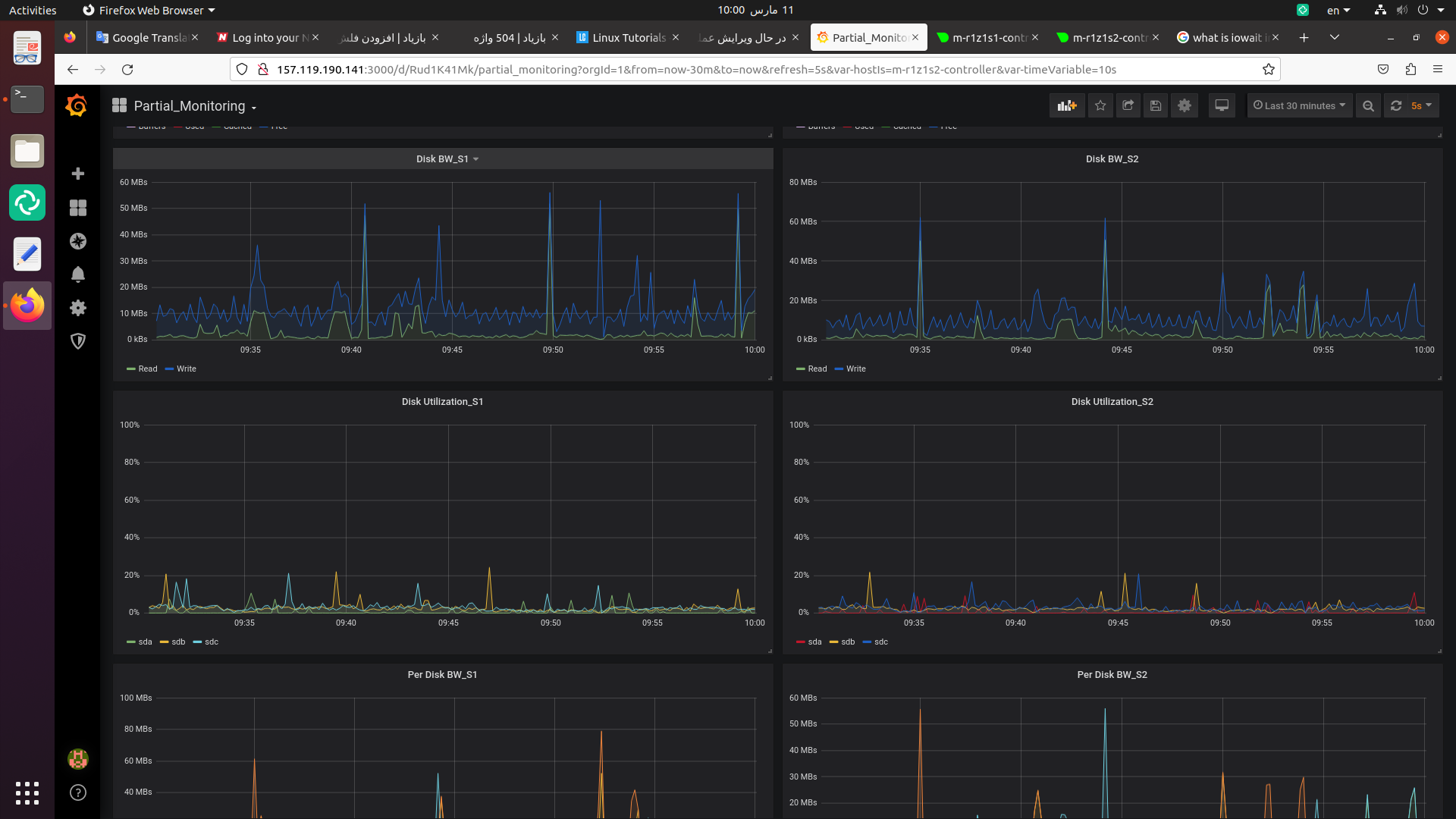Screen dimensions: 1456x819
Task: Switch to TV view mode with the monitor icon
Action: point(1221,105)
